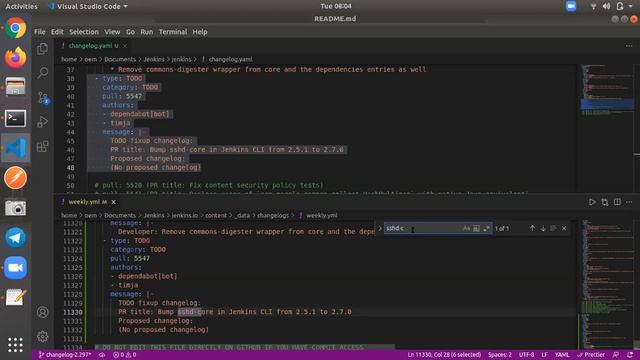Close the find widget
The image size is (640, 360).
point(564,228)
